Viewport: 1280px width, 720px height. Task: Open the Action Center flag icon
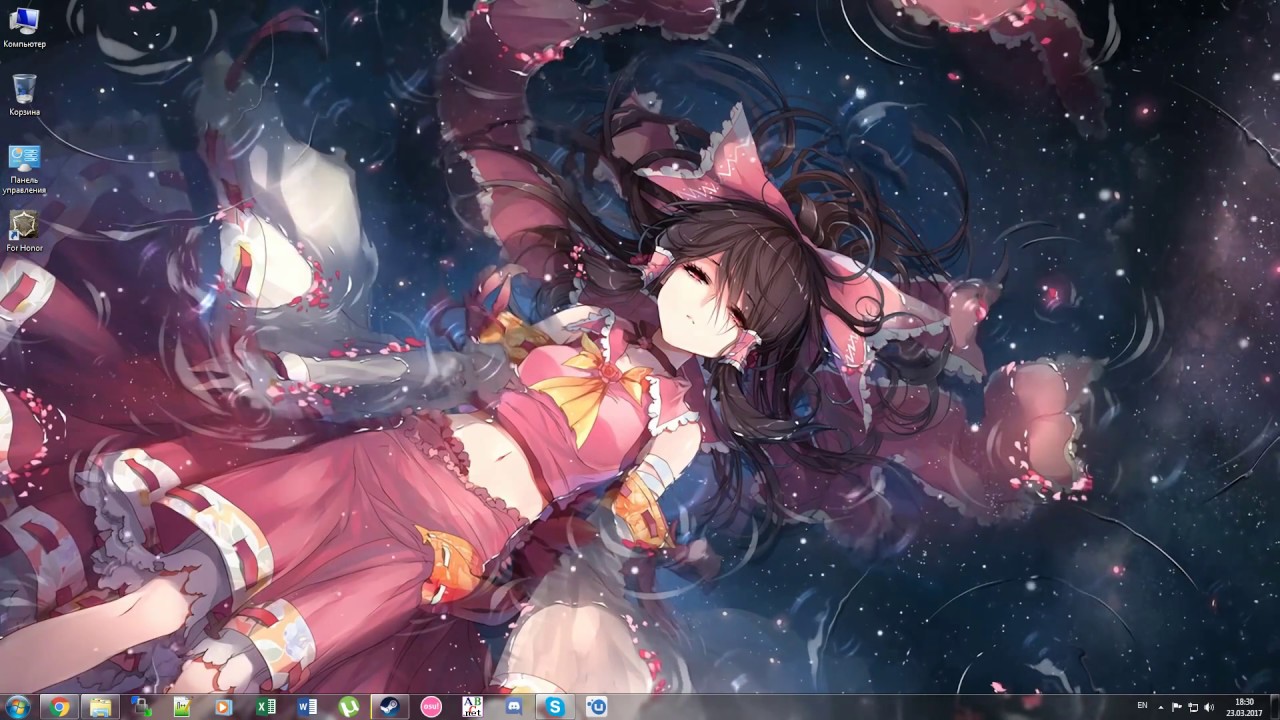click(1177, 707)
